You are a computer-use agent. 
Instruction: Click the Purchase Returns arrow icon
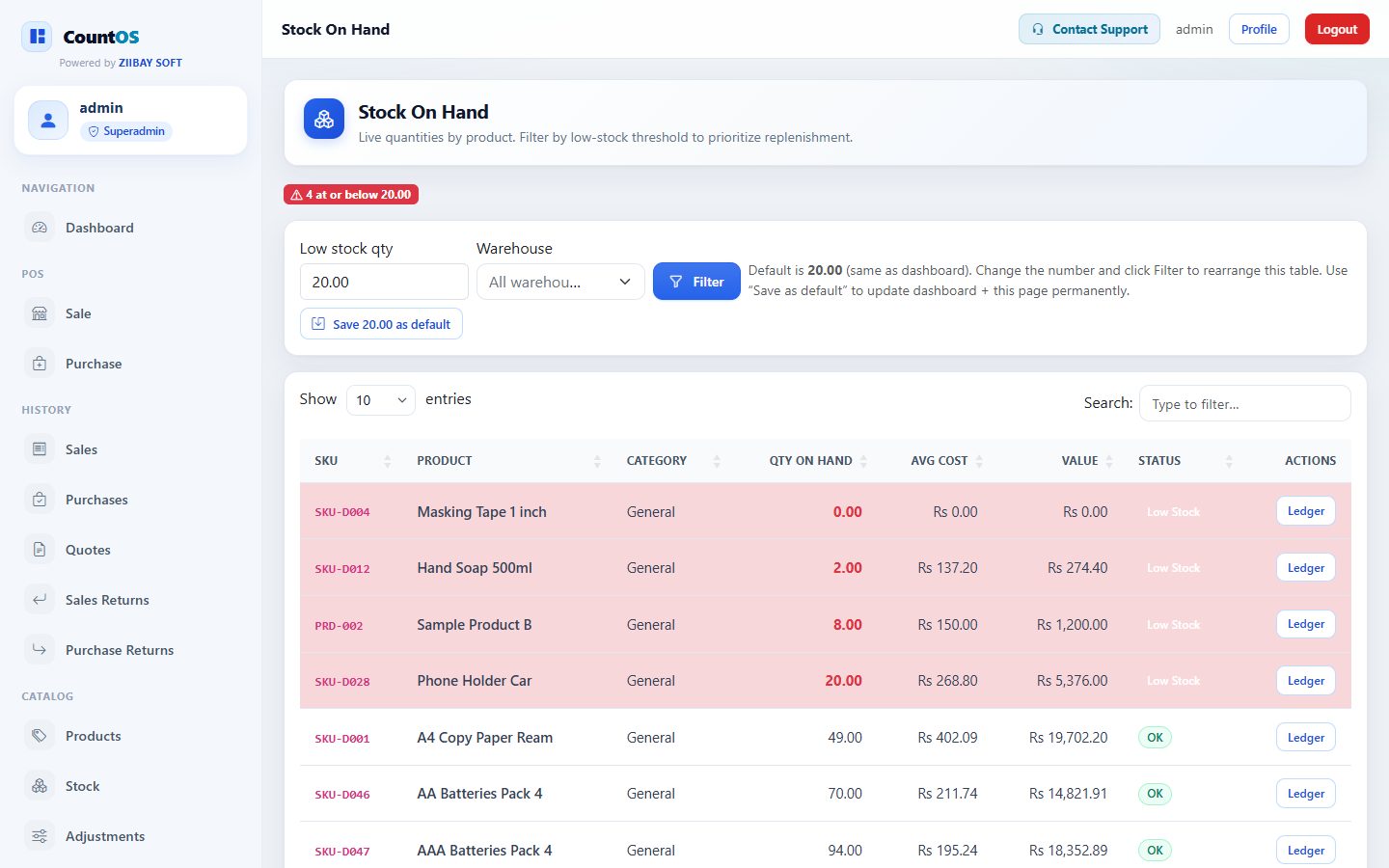[40, 650]
